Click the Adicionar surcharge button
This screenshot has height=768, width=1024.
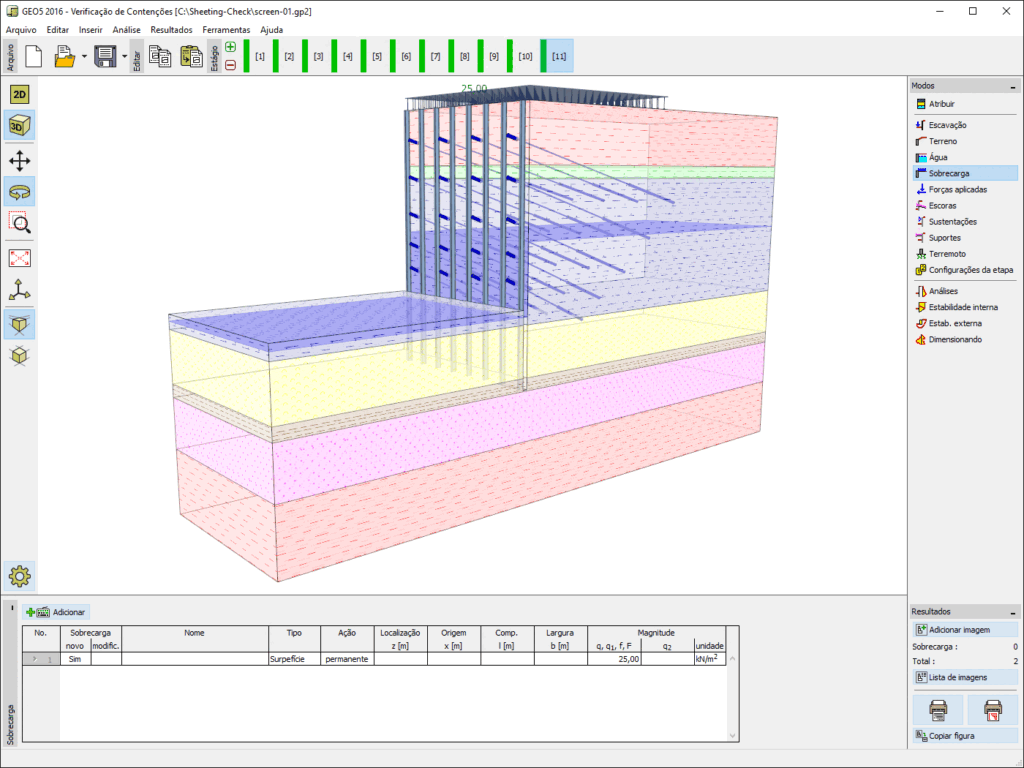click(56, 613)
